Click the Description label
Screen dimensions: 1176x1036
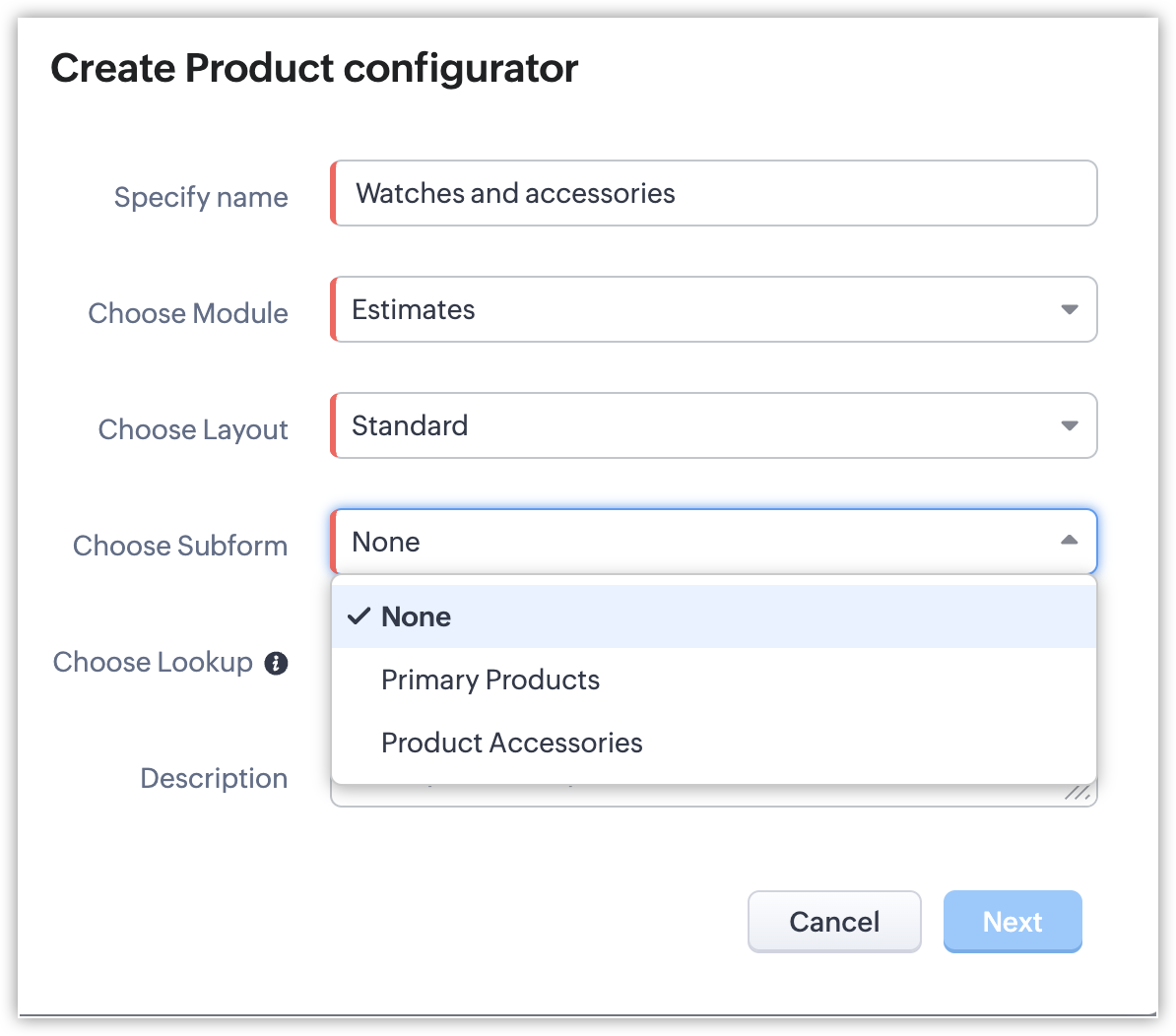tap(214, 778)
